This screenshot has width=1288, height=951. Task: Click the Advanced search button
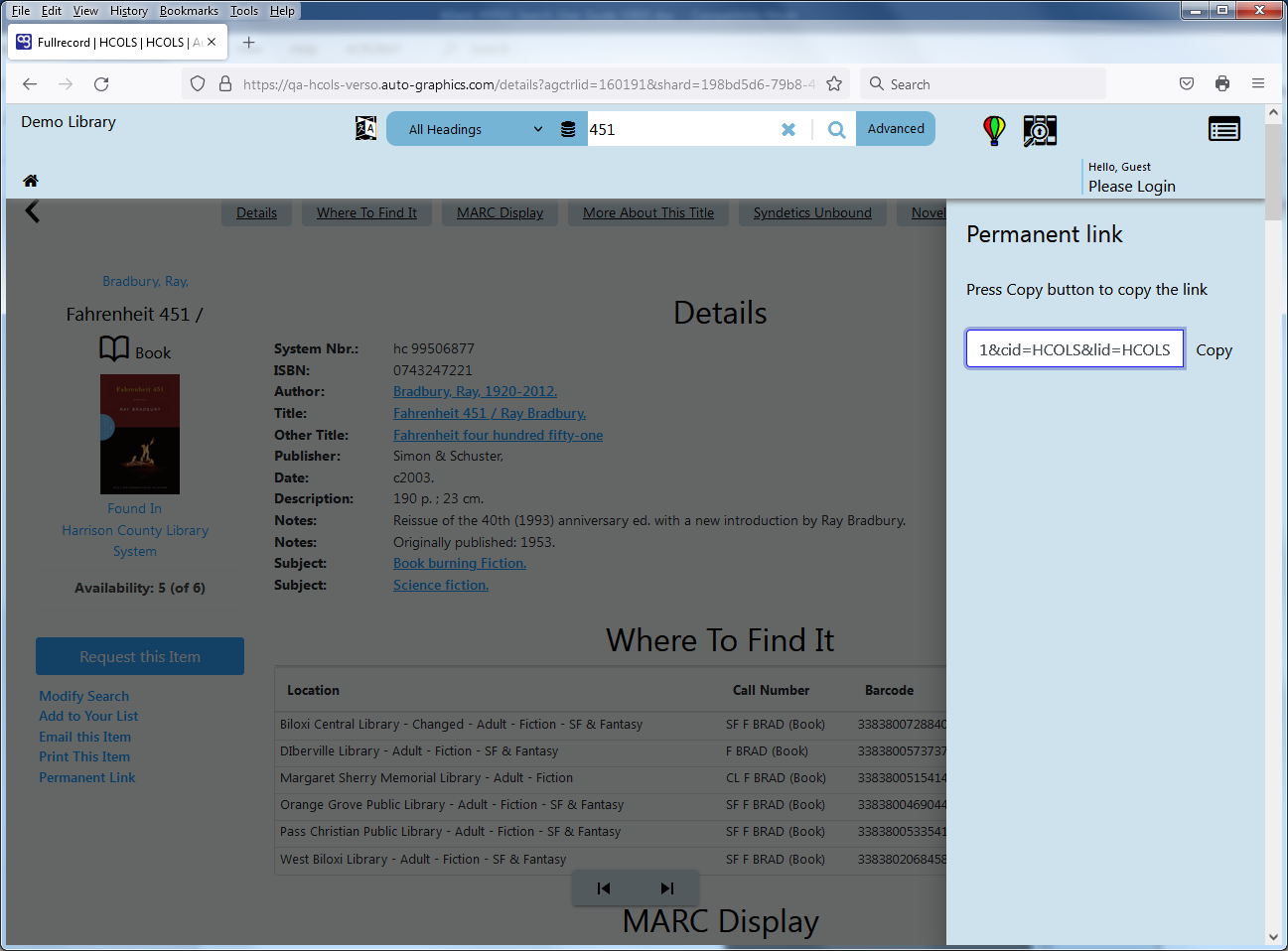pyautogui.click(x=896, y=128)
